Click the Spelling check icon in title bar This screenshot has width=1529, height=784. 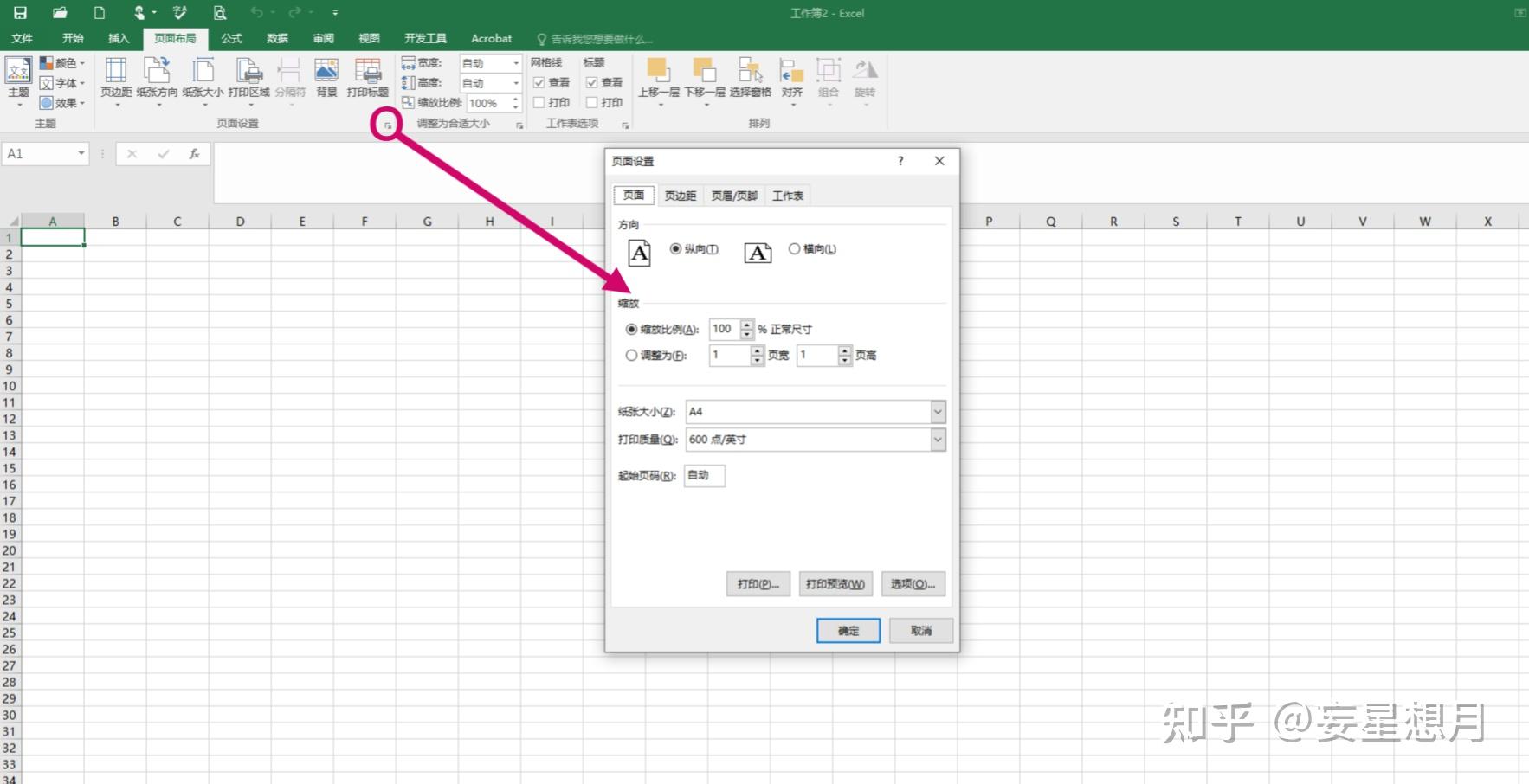[180, 13]
